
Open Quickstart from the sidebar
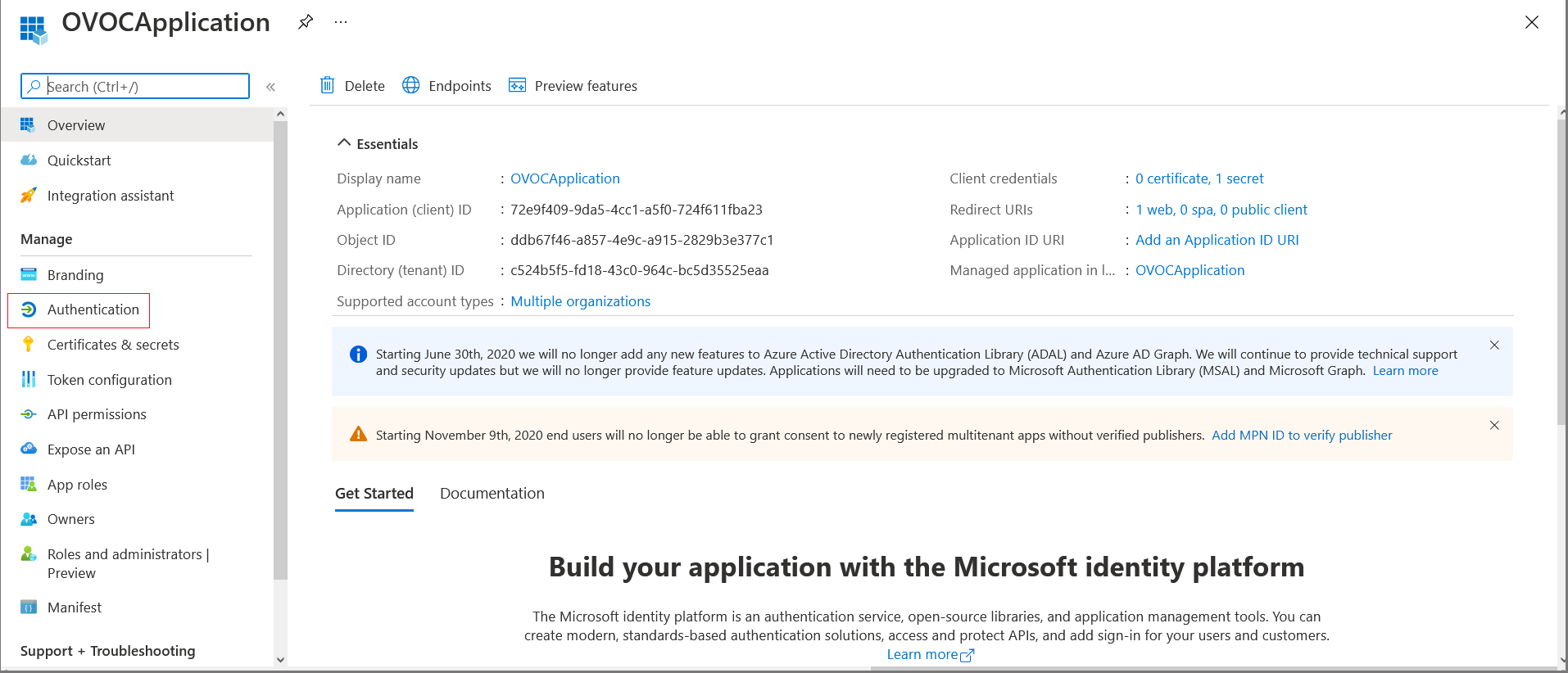coord(79,160)
